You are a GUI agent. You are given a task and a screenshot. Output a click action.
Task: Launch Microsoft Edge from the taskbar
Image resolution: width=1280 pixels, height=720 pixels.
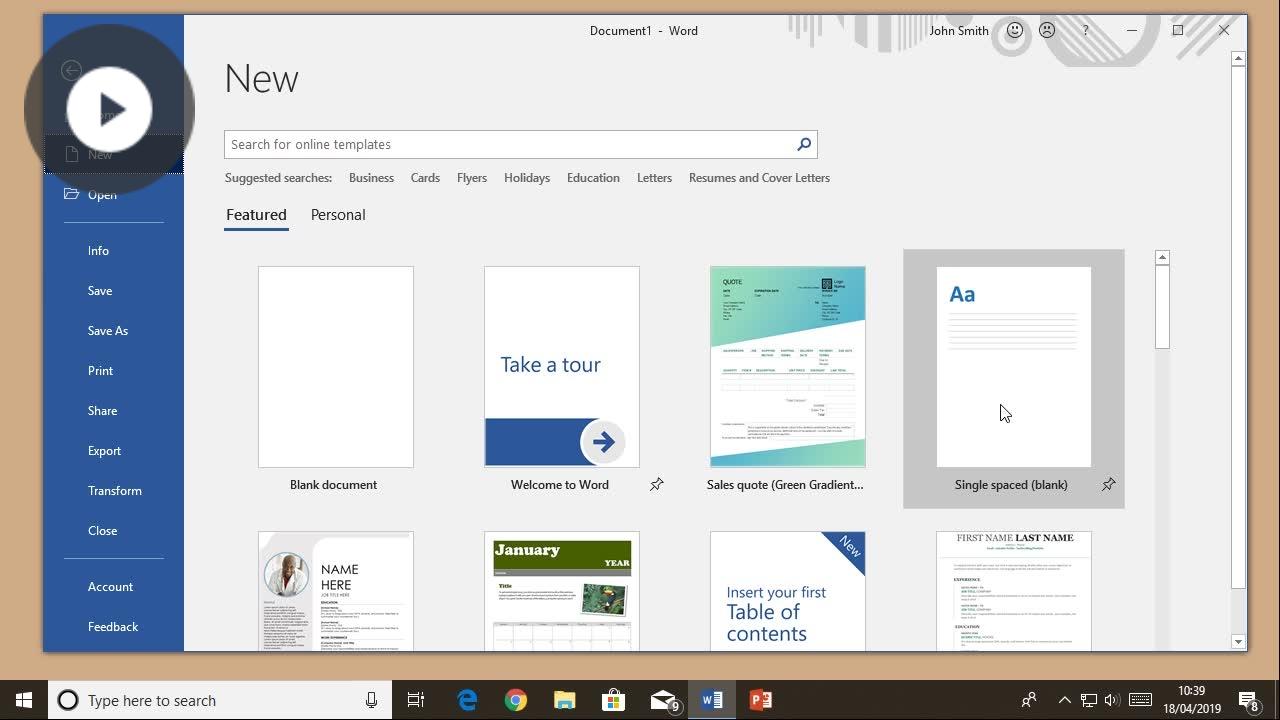click(x=466, y=699)
